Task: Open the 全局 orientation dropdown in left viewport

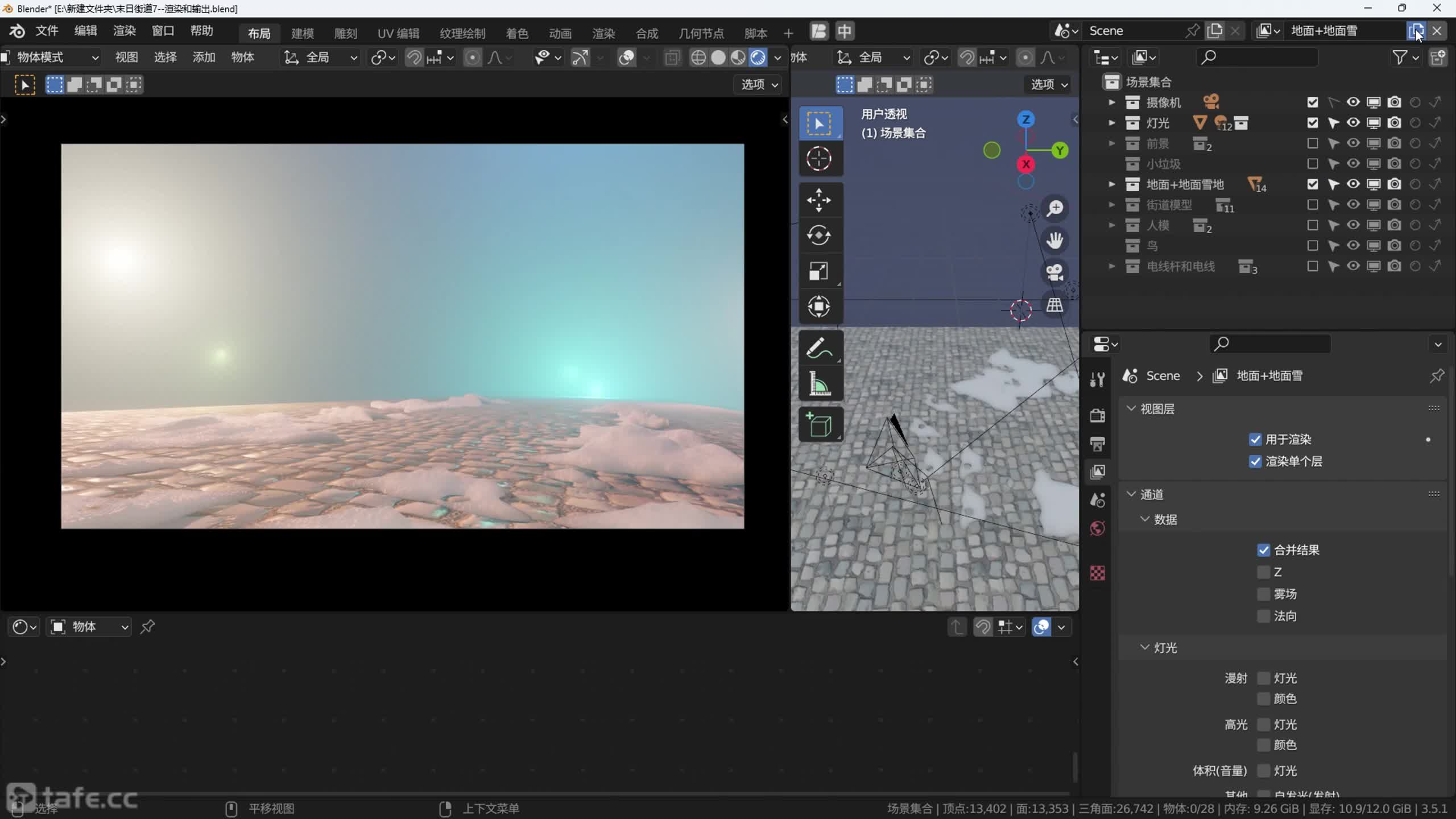Action: (x=321, y=57)
